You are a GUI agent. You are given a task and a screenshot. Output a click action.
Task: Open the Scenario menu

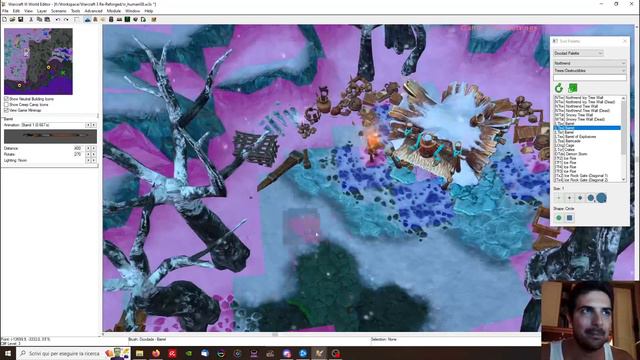tap(59, 11)
